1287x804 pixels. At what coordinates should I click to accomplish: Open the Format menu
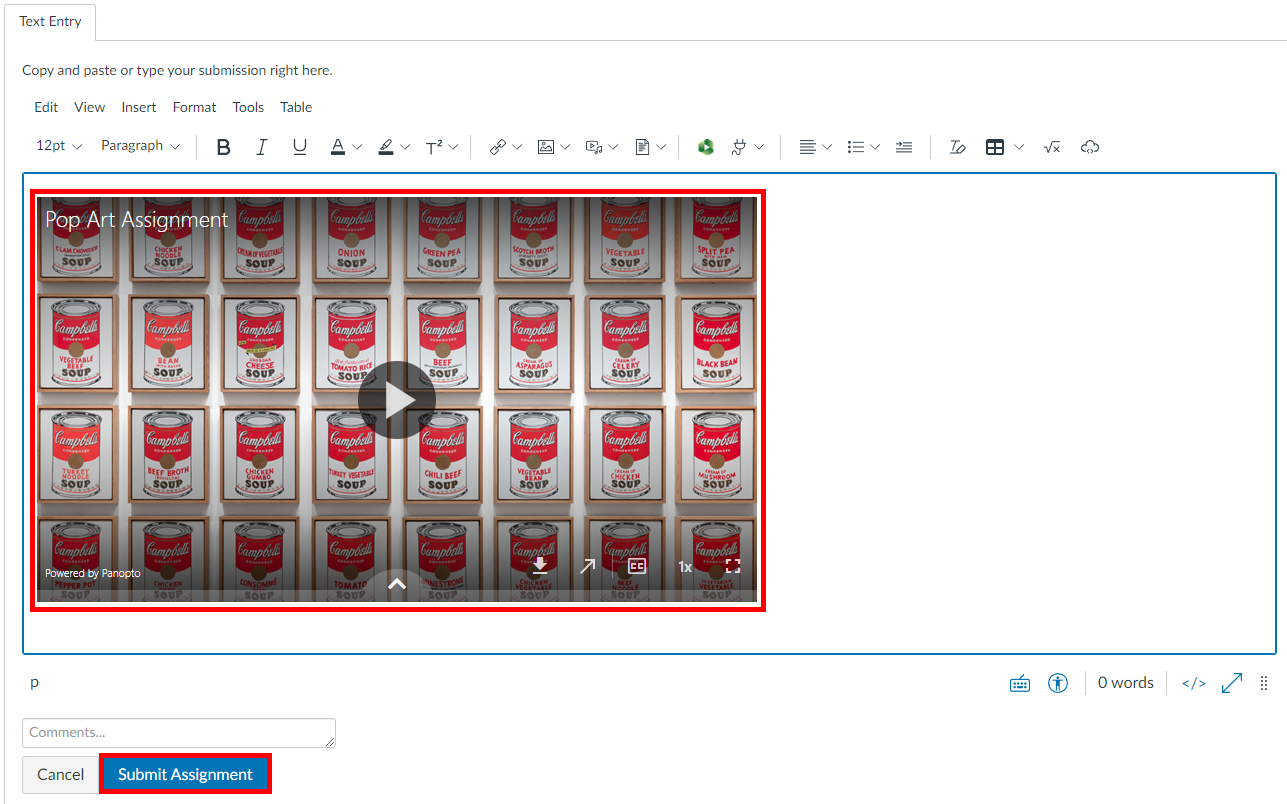tap(194, 107)
